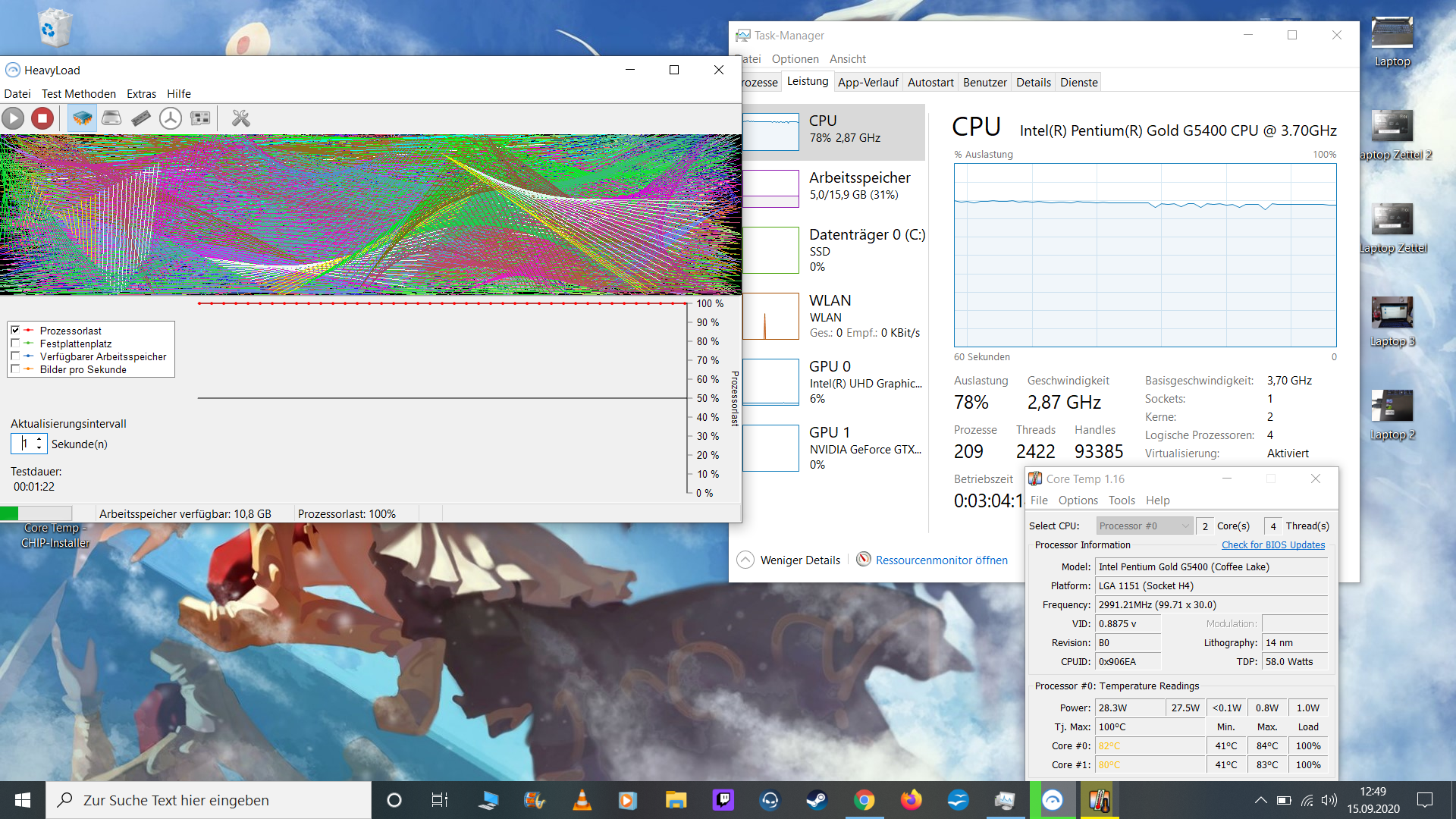Open Steam from the taskbar

coord(817,800)
